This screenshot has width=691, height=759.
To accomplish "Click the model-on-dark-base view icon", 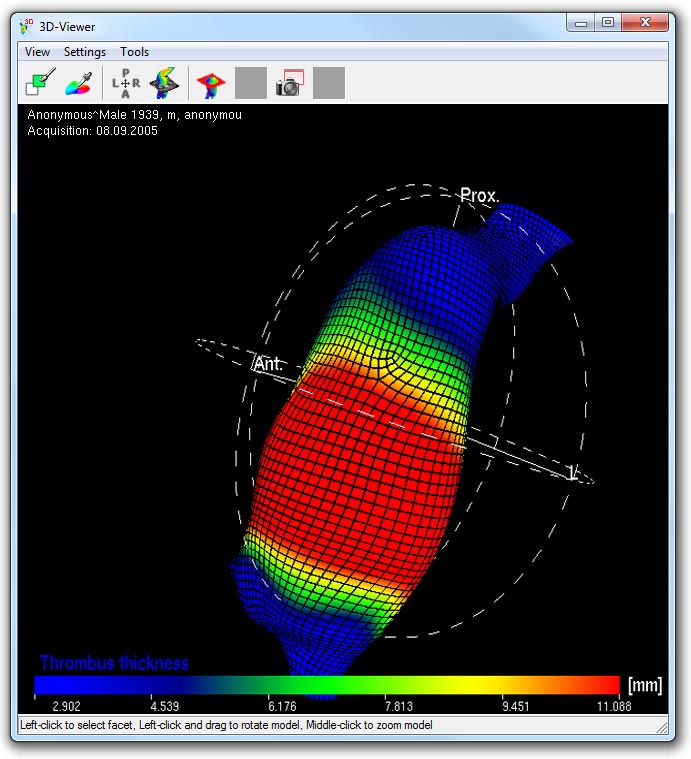I will pos(164,84).
